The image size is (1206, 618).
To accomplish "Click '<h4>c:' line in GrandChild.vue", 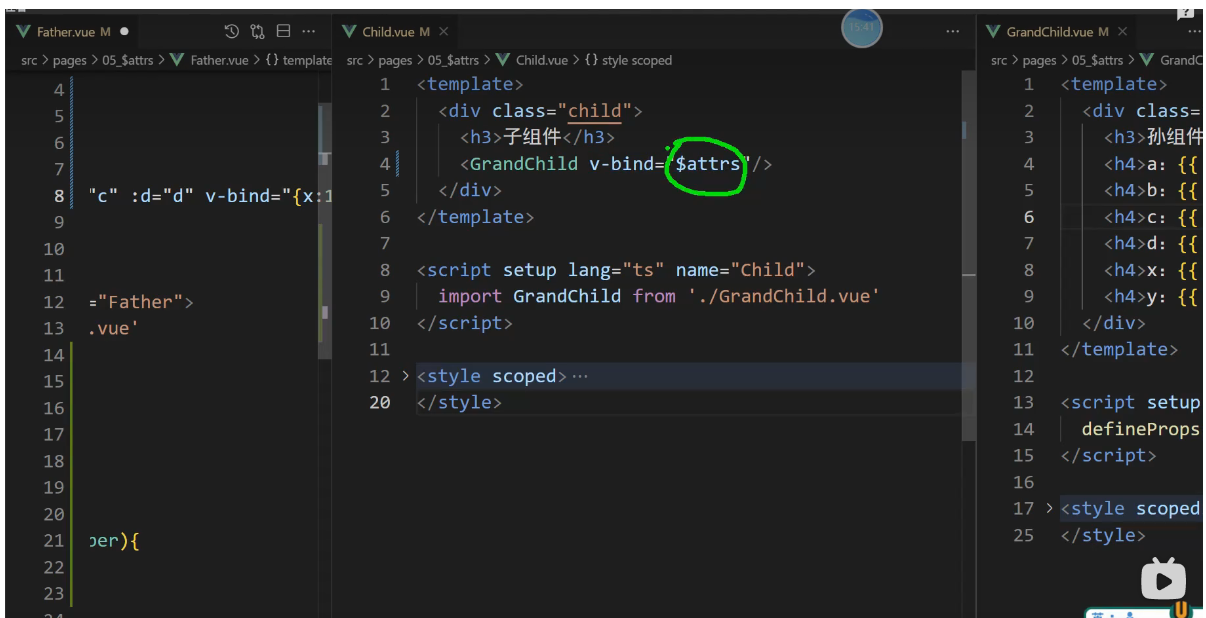I will pos(1151,217).
